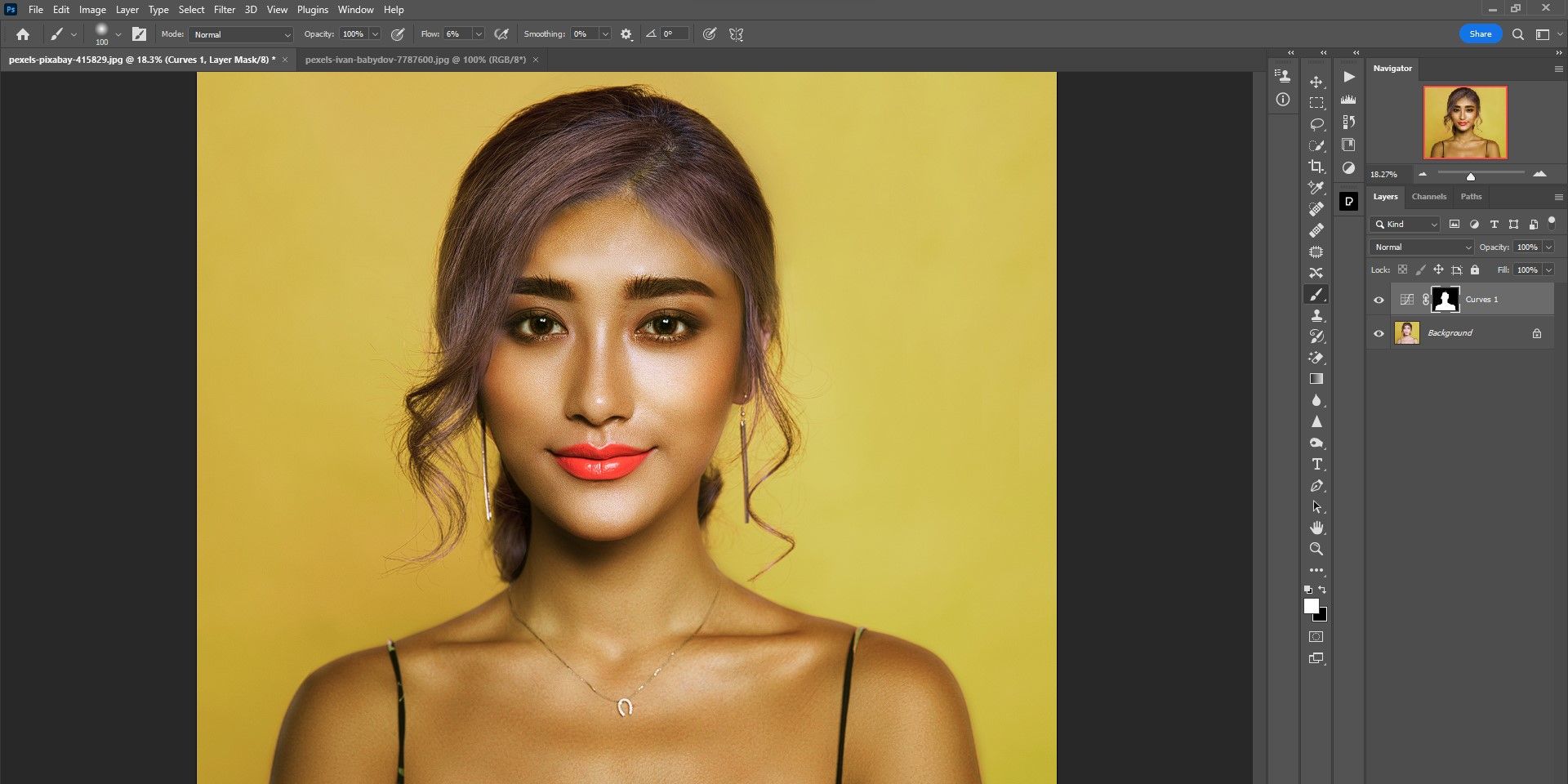Open symmetry paint butterfly options
1568x784 pixels.
[x=736, y=34]
